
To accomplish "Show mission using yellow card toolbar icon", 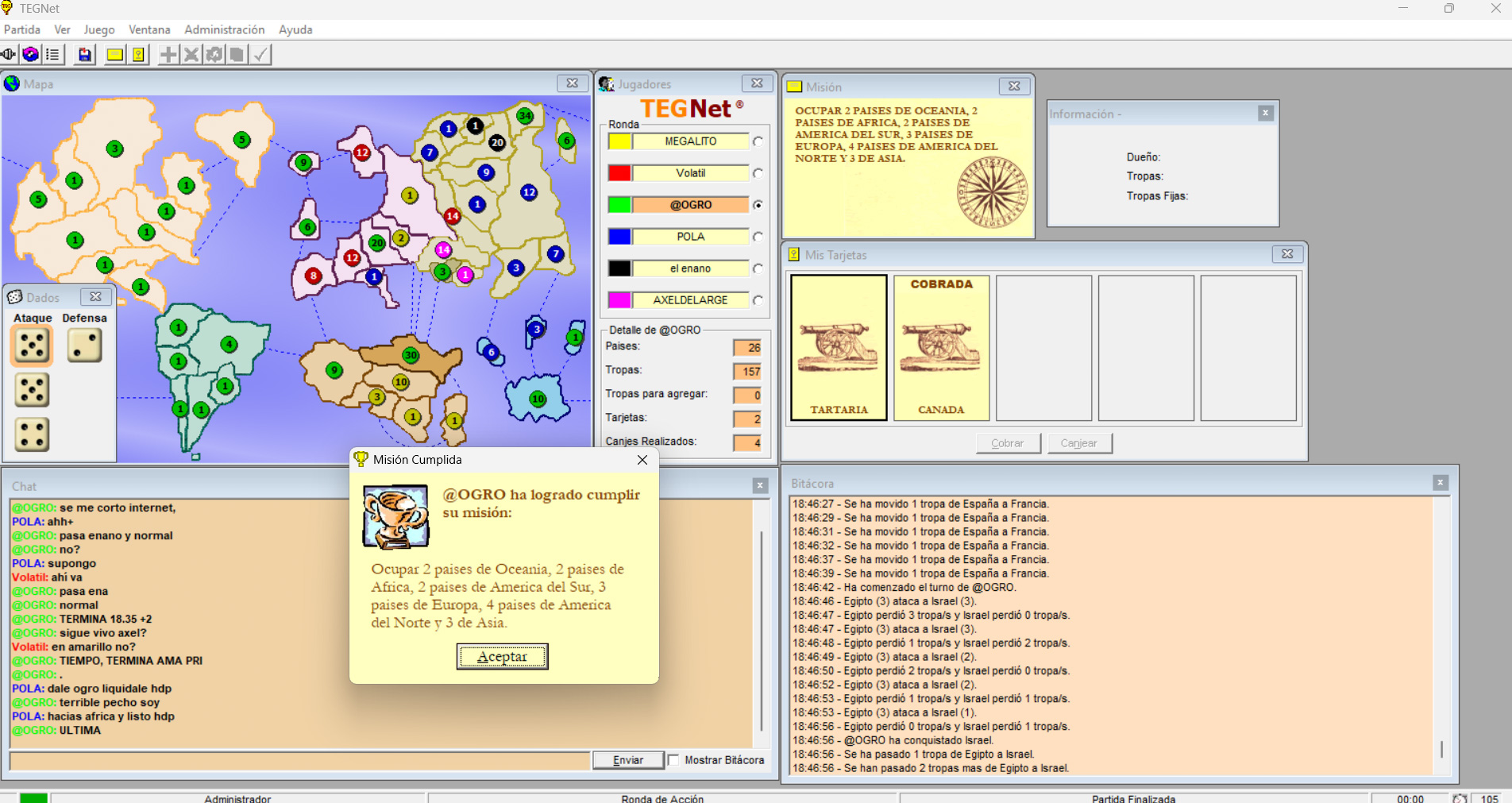I will pyautogui.click(x=115, y=55).
